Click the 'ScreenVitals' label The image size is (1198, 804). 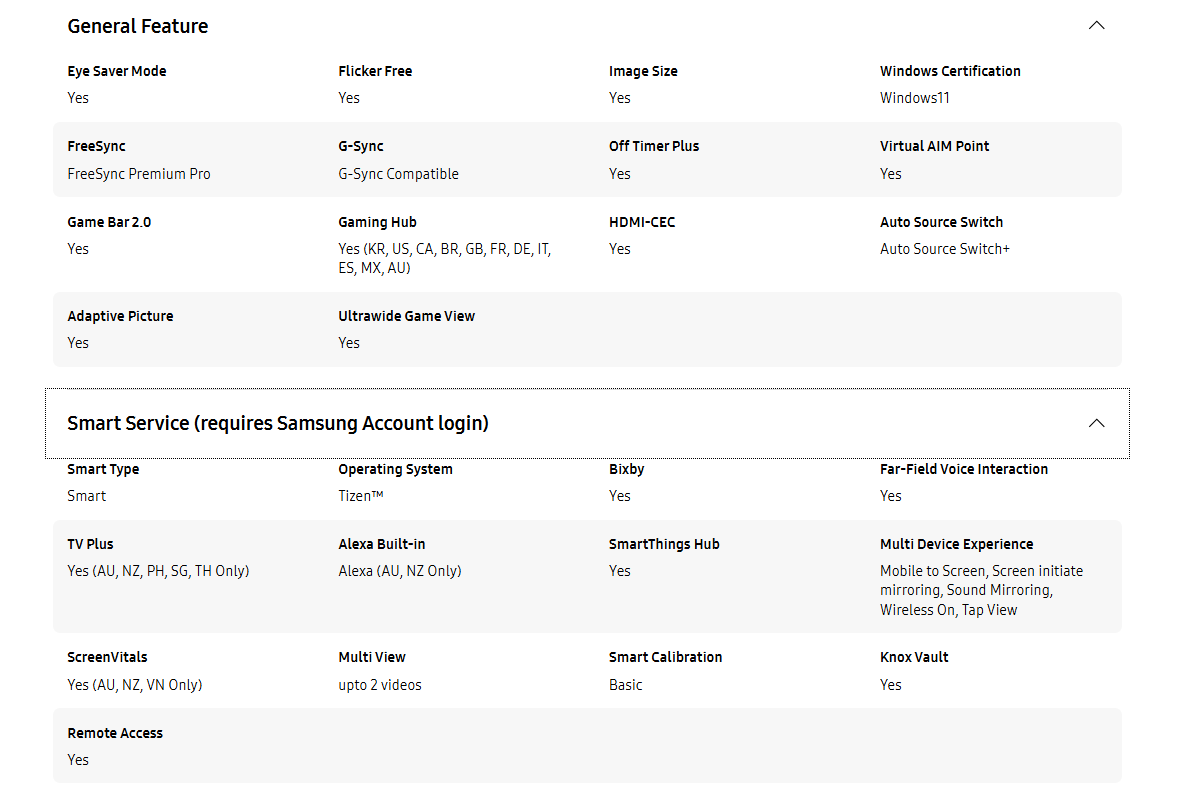pyautogui.click(x=108, y=657)
